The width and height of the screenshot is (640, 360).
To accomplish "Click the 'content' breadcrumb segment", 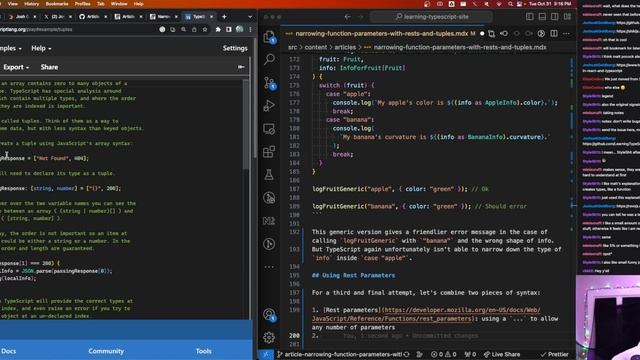I will coord(316,47).
